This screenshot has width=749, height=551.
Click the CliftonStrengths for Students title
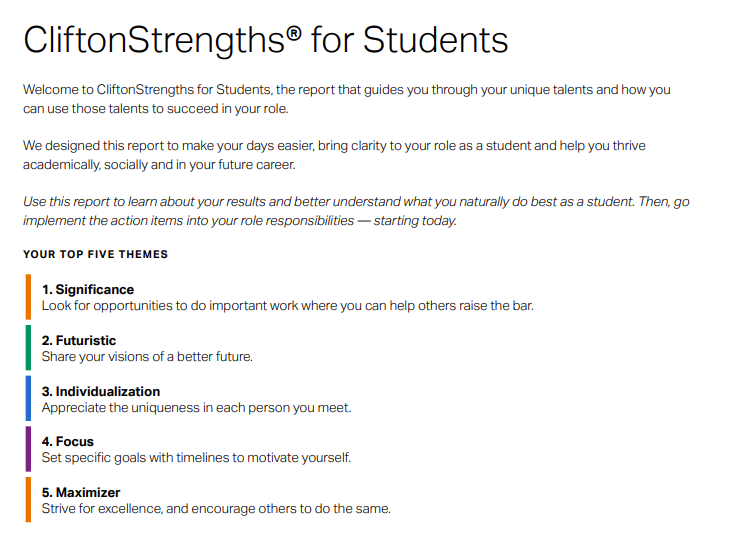point(265,40)
